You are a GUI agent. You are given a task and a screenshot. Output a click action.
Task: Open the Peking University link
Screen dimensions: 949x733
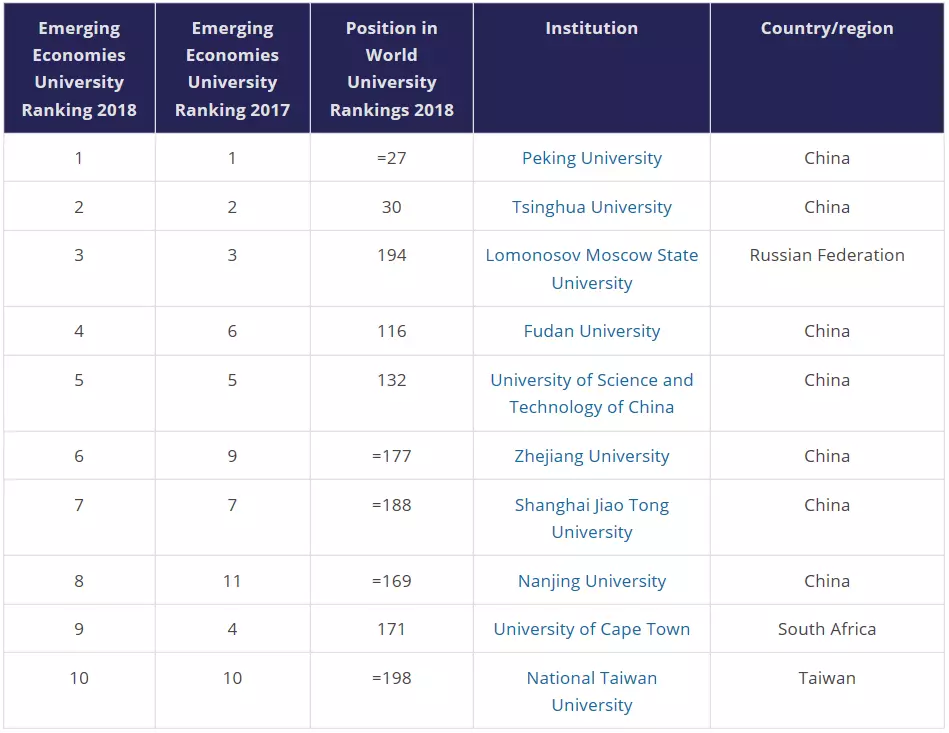point(591,158)
